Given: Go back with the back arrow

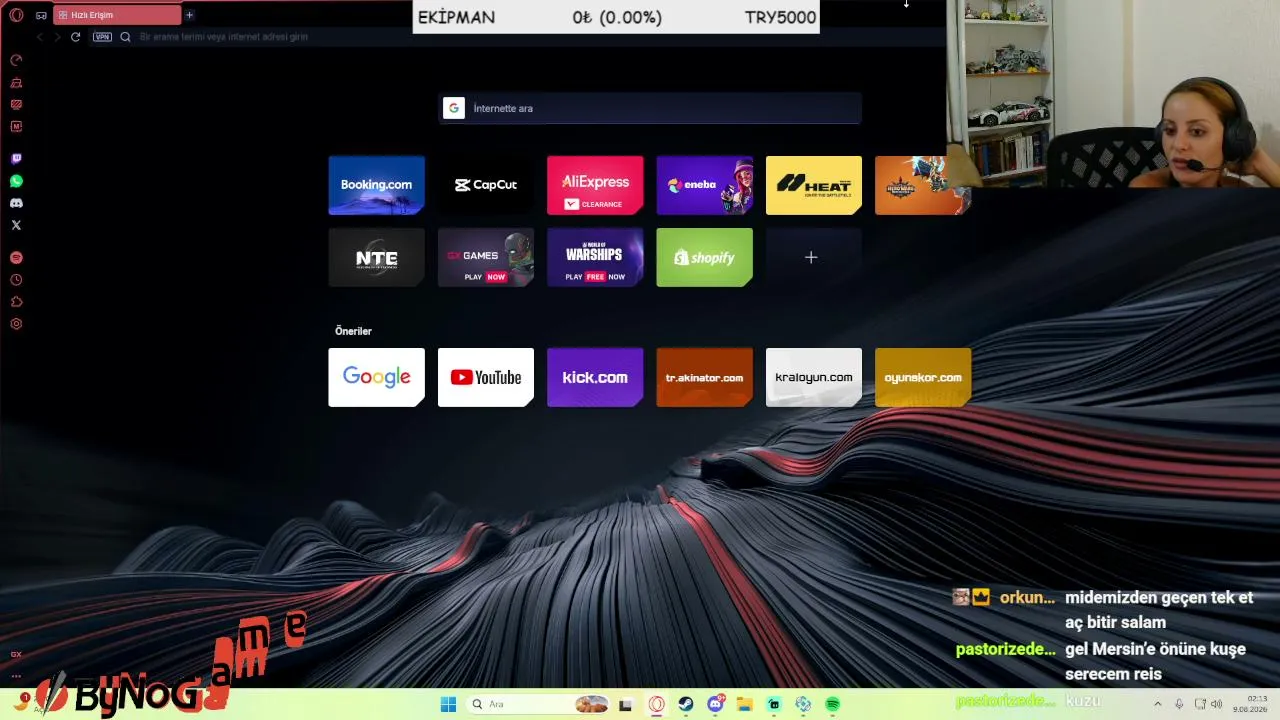Looking at the screenshot, I should pos(40,37).
